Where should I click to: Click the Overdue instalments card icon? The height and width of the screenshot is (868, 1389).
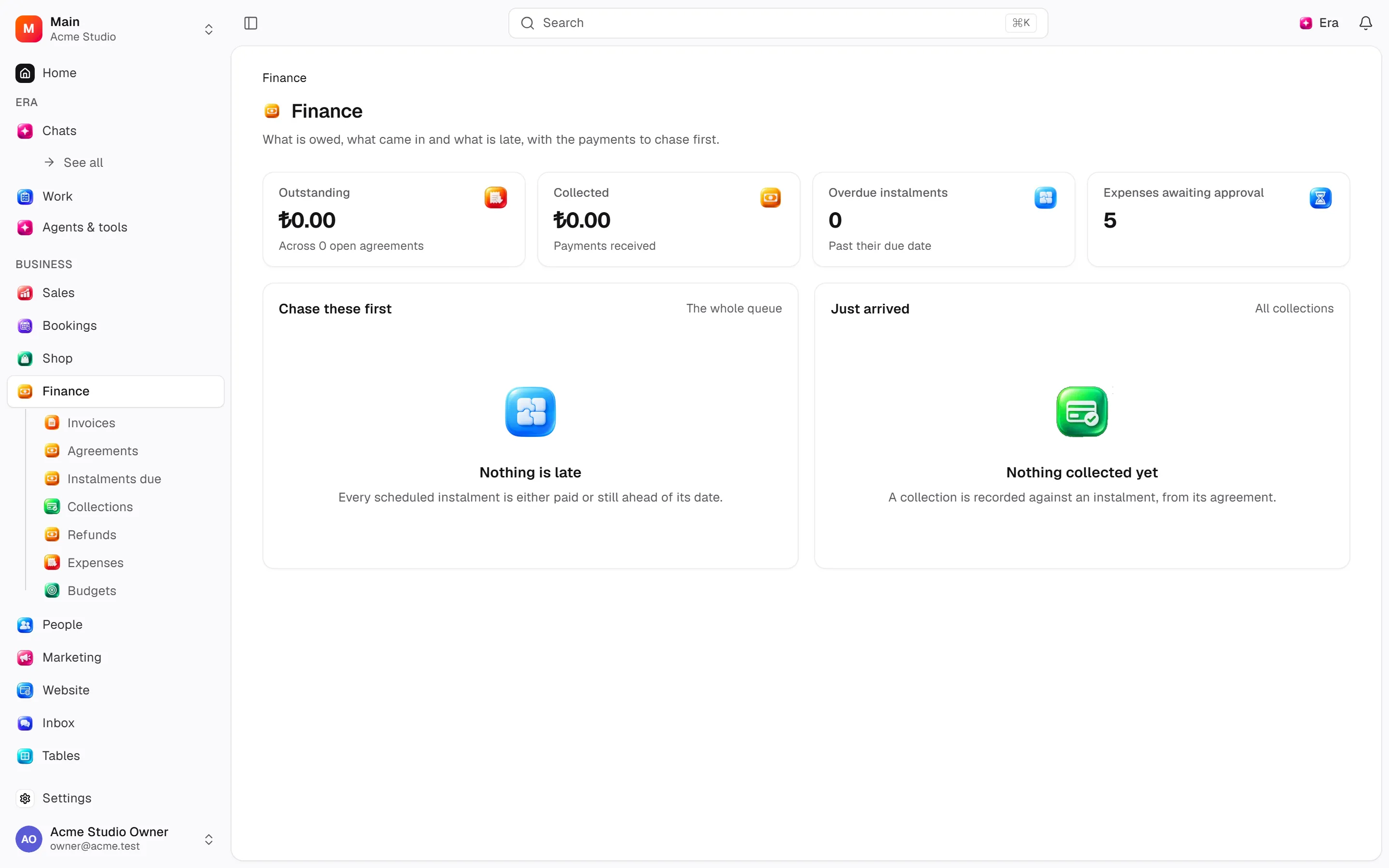[x=1045, y=198]
